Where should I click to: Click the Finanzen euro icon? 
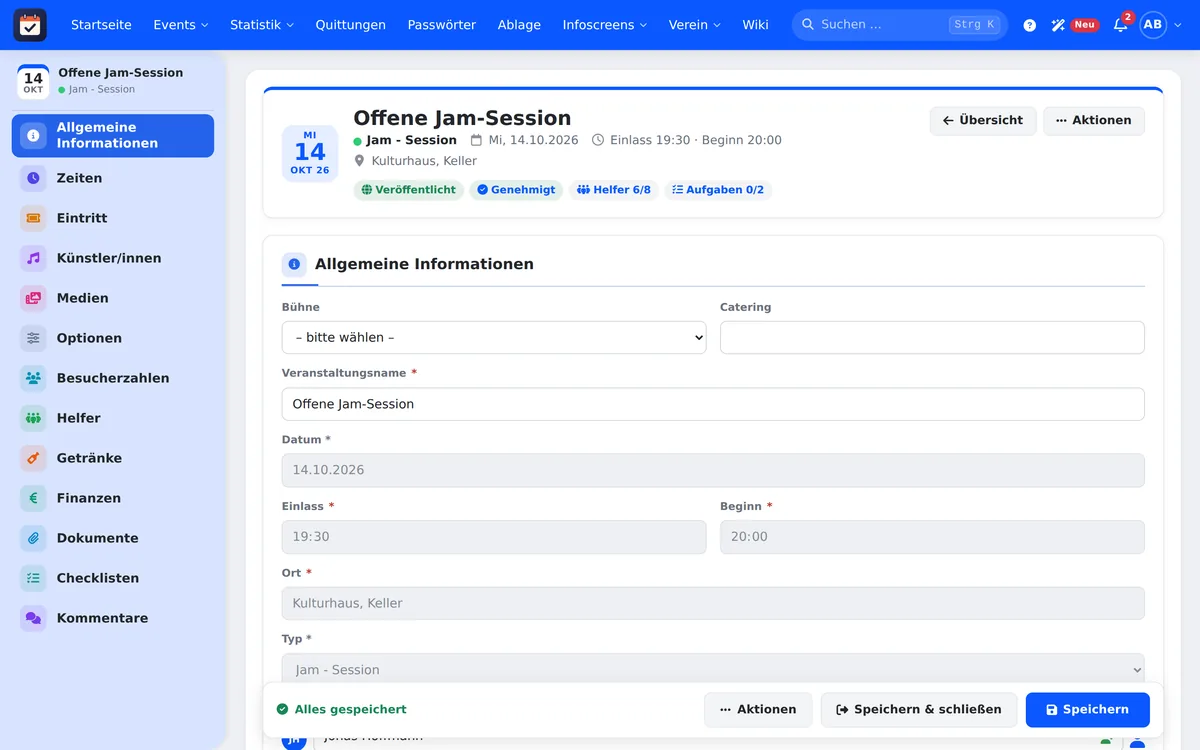[x=34, y=498]
